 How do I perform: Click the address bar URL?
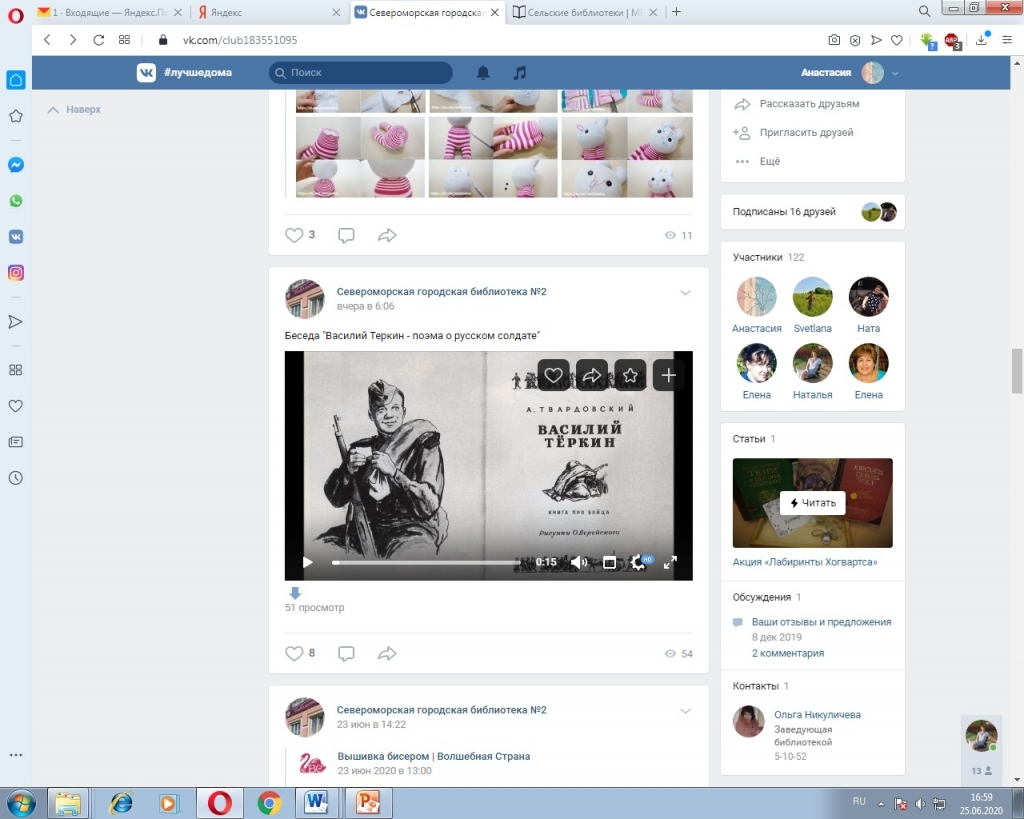(x=240, y=40)
